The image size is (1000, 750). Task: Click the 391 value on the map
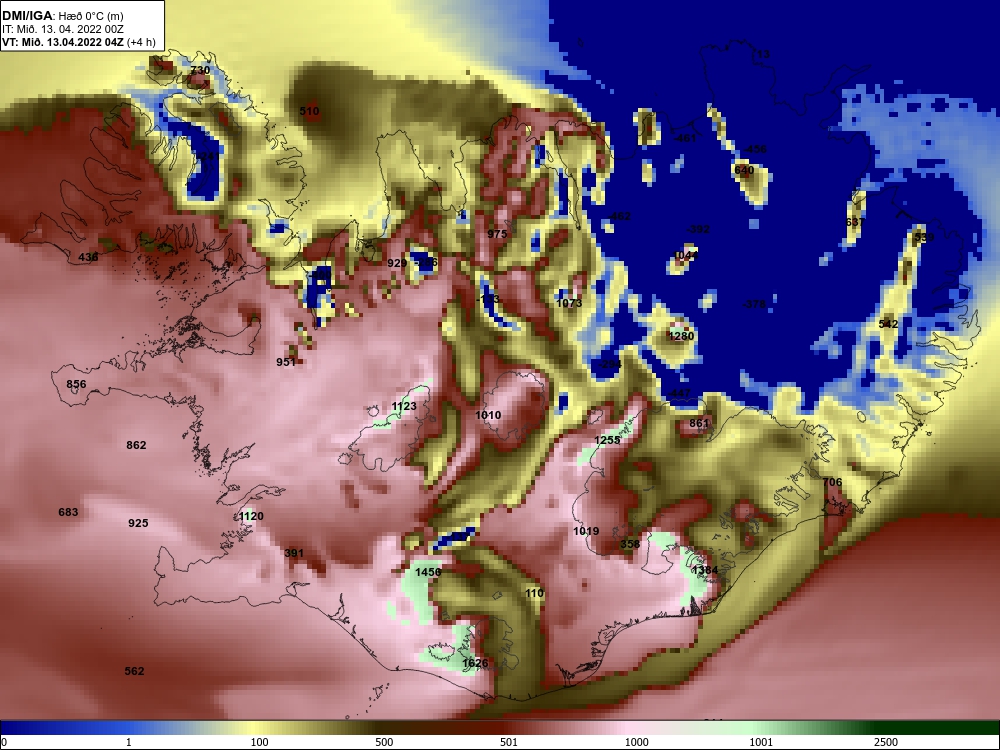pyautogui.click(x=294, y=553)
